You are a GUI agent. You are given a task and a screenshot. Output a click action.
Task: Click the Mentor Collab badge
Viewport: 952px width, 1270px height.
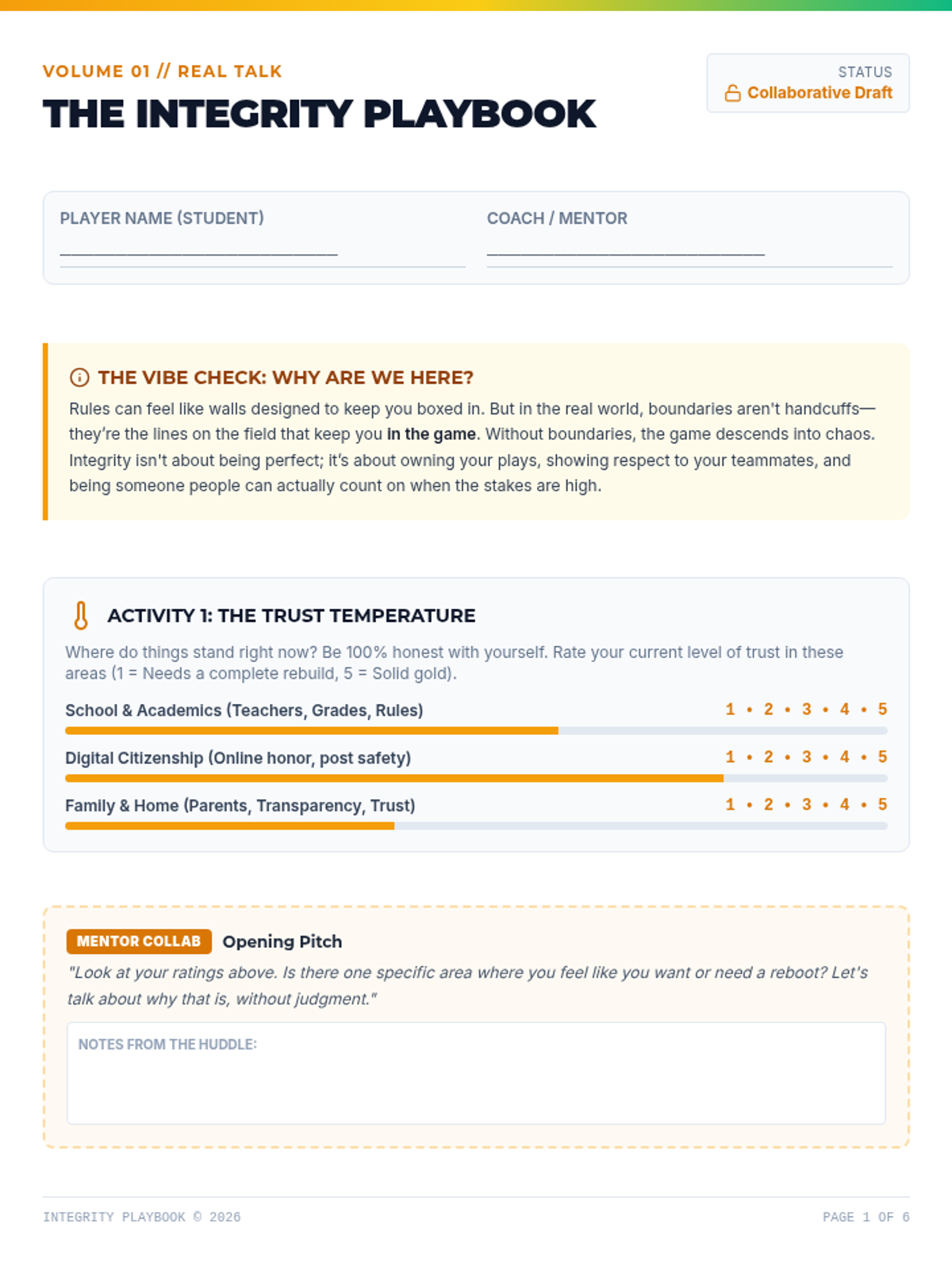[x=139, y=941]
